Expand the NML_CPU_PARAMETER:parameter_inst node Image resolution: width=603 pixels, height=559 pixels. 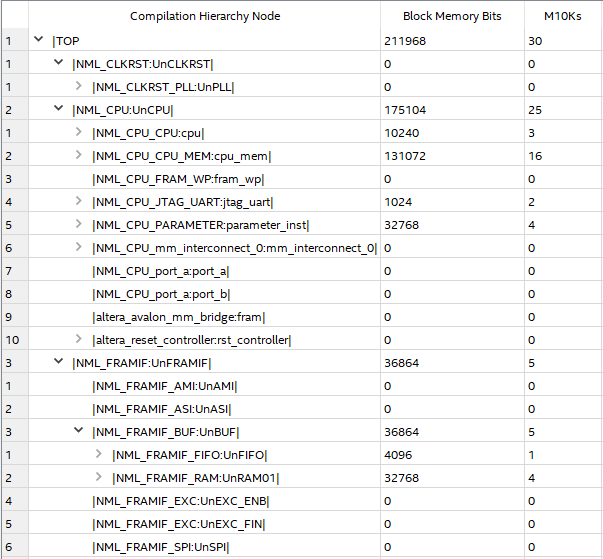pyautogui.click(x=78, y=224)
